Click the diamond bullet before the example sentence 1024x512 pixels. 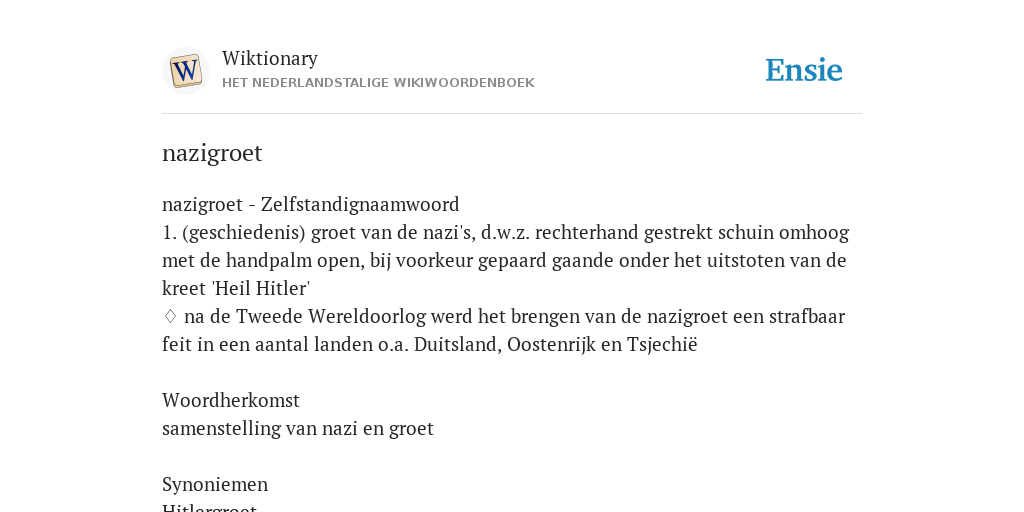tap(170, 316)
